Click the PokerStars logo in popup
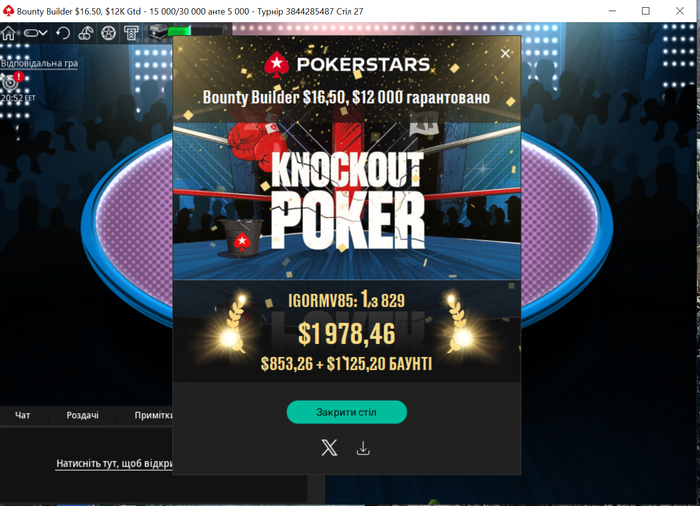 point(347,64)
